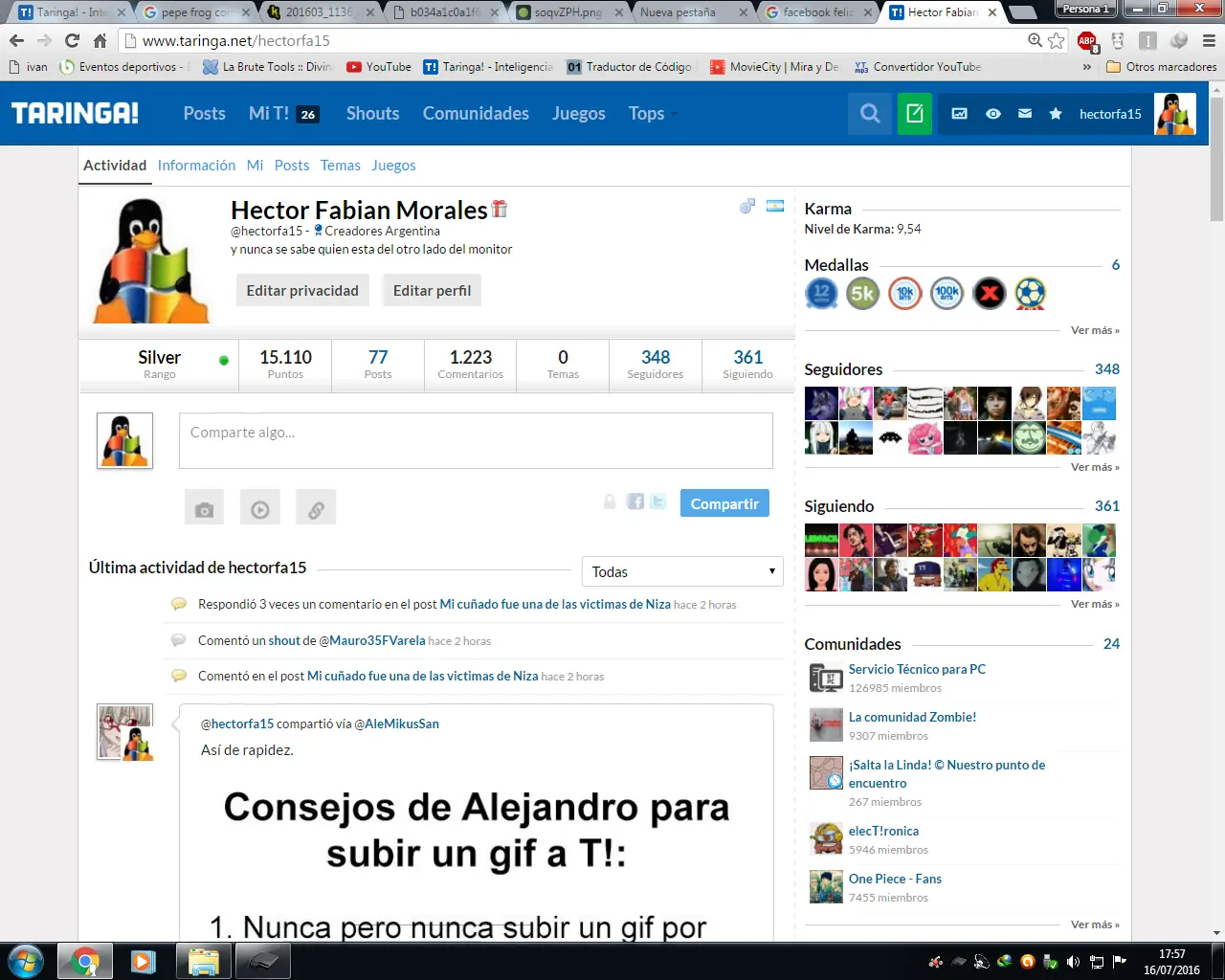The width and height of the screenshot is (1225, 980).
Task: Click the Editar privacidad button
Action: 302,290
